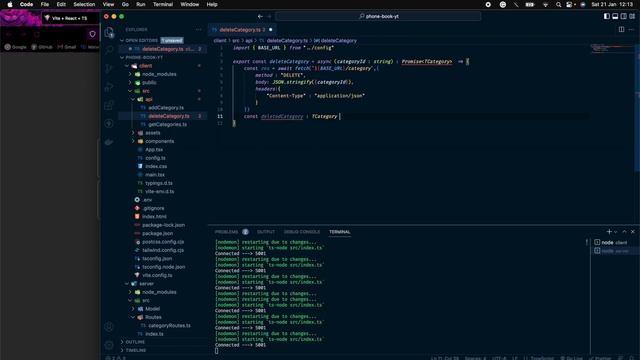This screenshot has width=640, height=360.
Task: Toggle the bottom panel layout icon
Action: (615, 16)
